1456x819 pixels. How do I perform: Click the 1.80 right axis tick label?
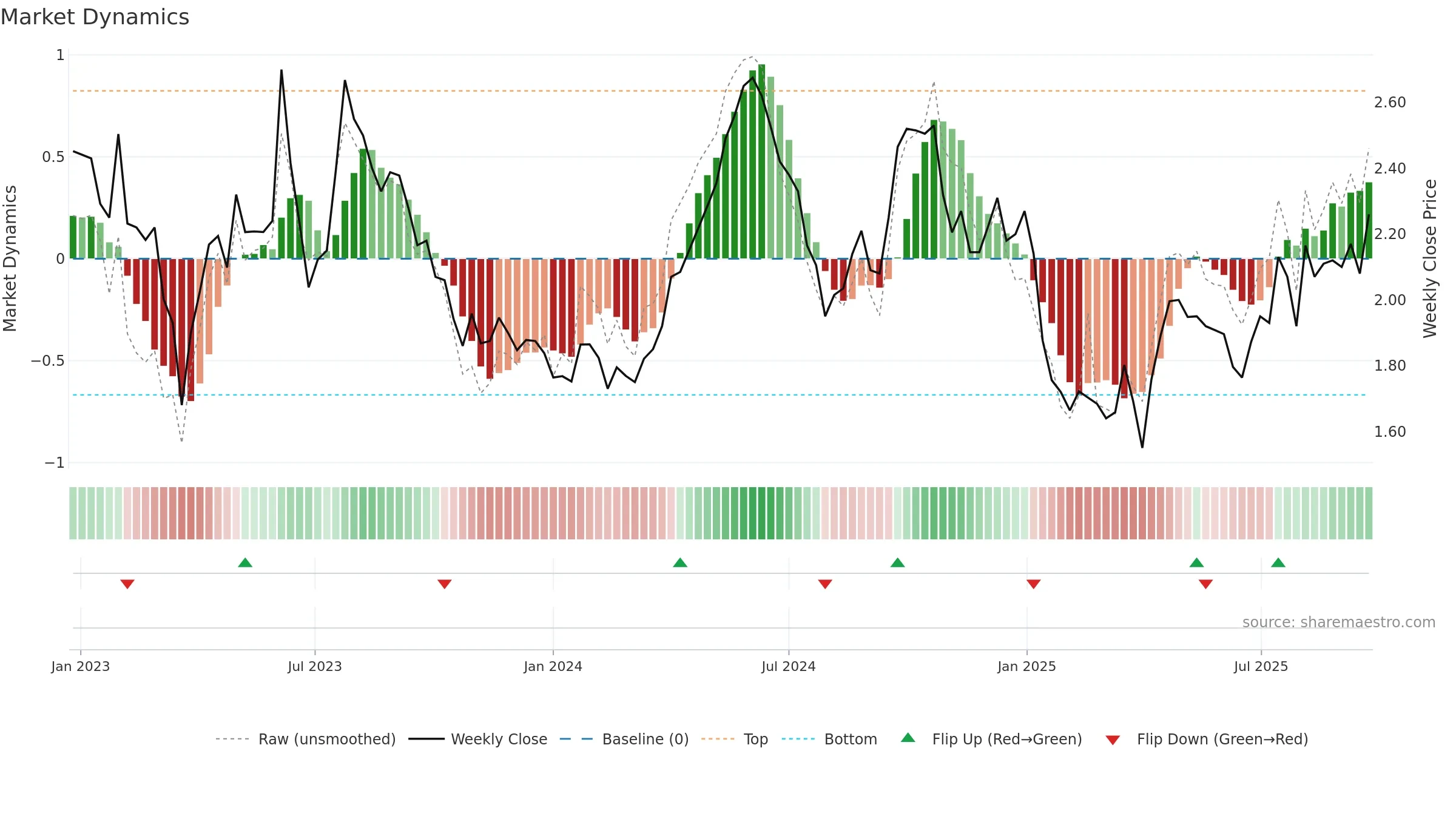point(1390,366)
